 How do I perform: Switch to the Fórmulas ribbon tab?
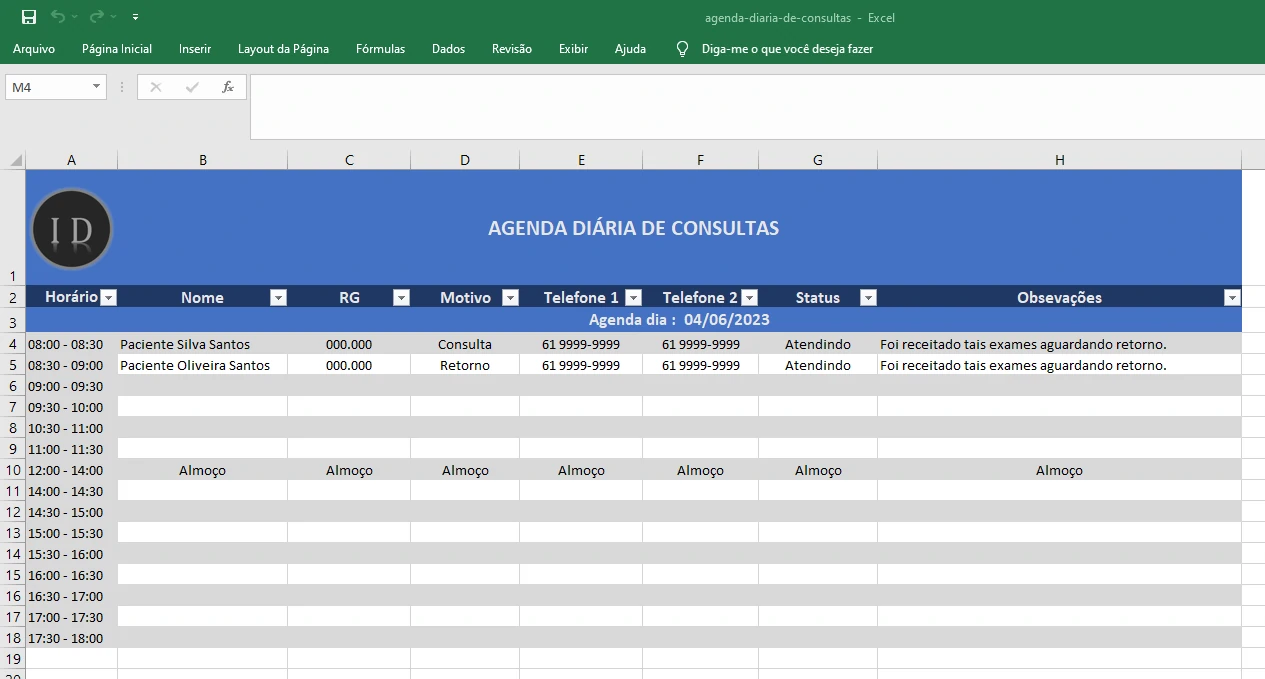click(x=380, y=48)
